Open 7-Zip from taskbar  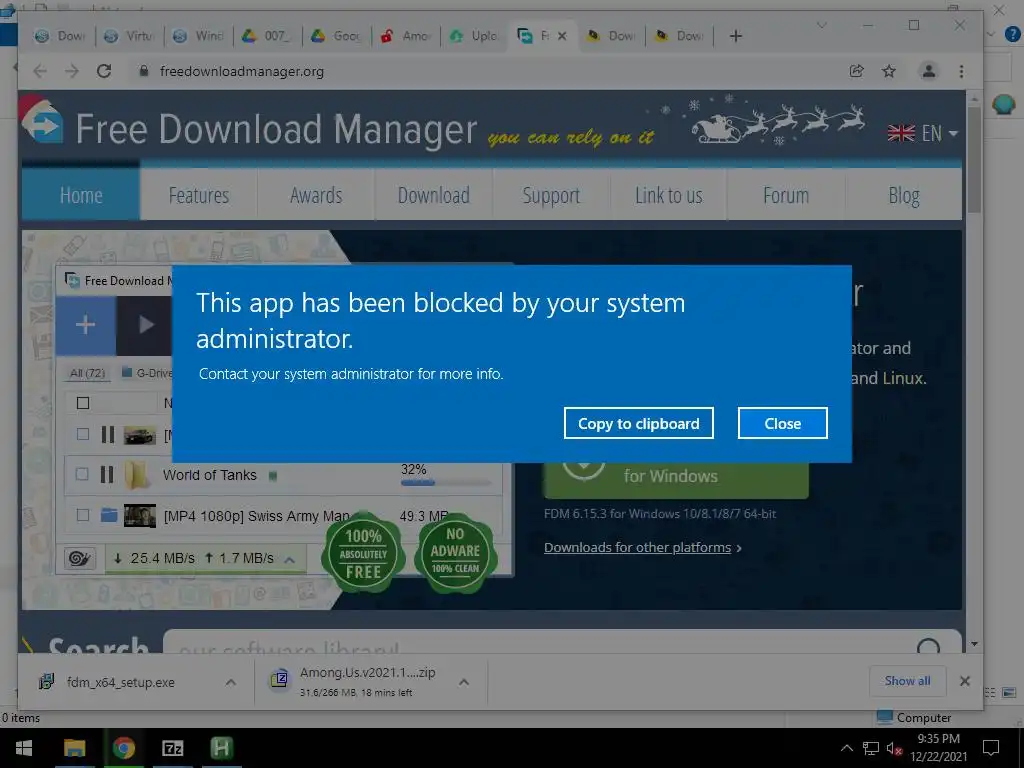pos(172,748)
